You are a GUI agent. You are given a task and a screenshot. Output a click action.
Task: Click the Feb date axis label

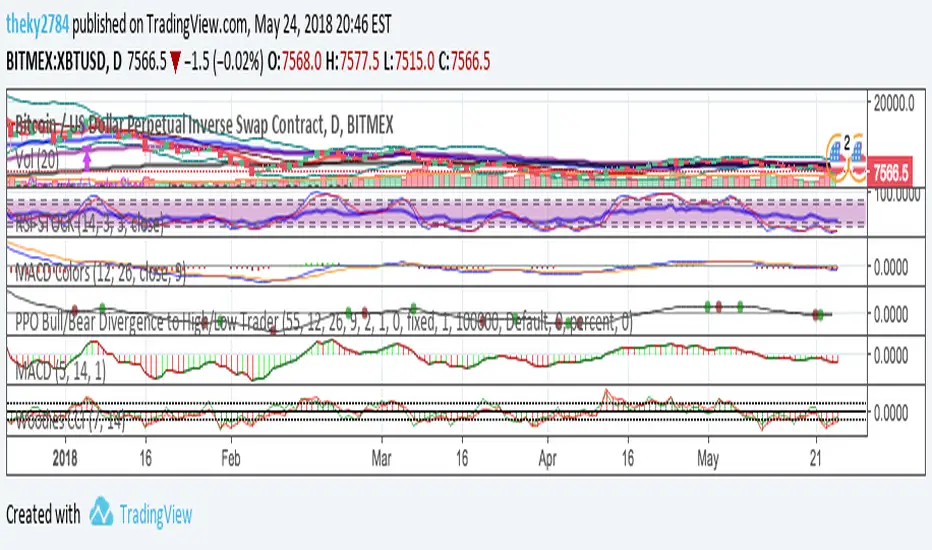(231, 458)
